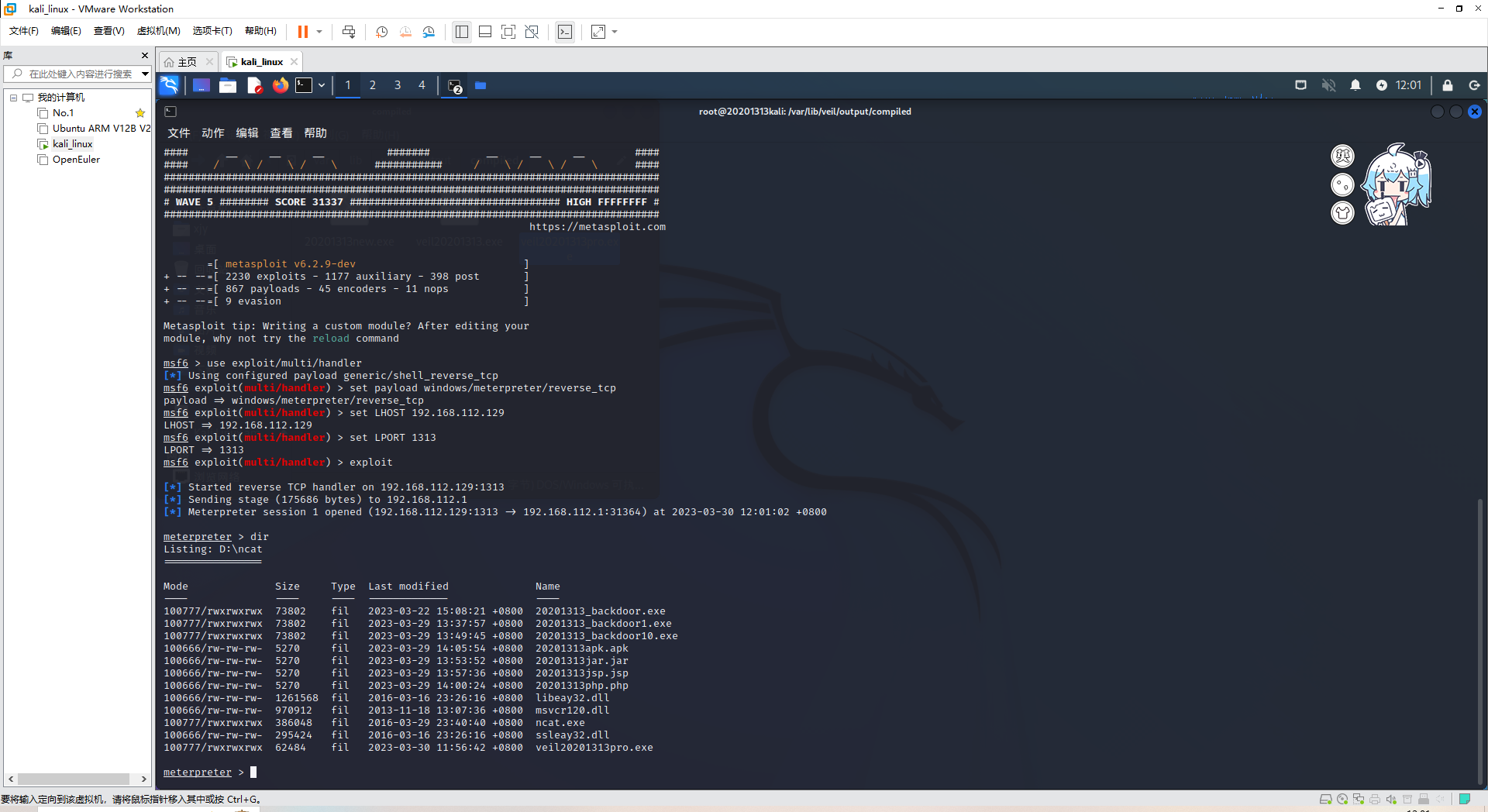Image resolution: width=1488 pixels, height=812 pixels.
Task: Open the snapshot manager
Action: coord(429,32)
